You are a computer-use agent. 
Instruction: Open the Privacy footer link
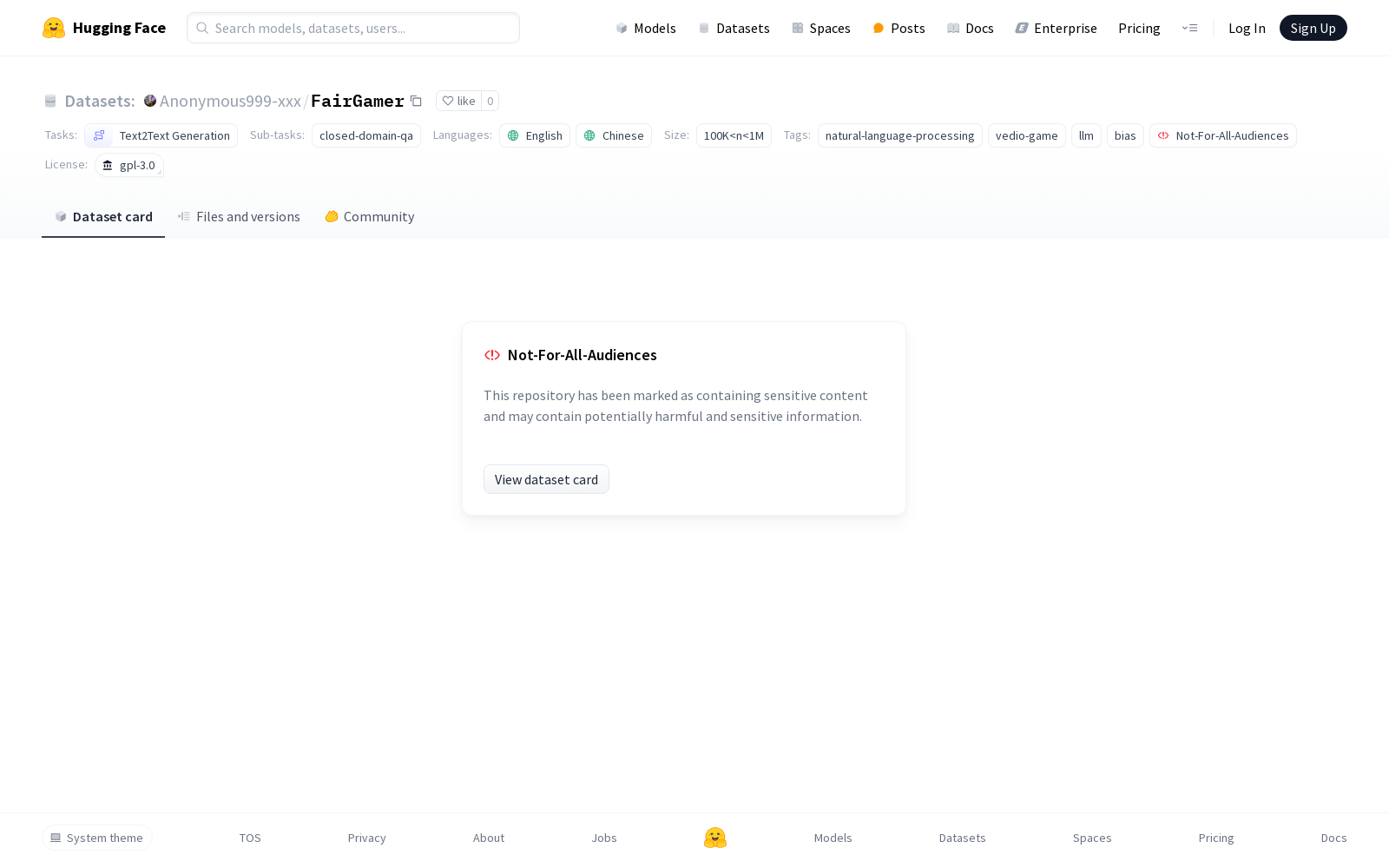coord(366,838)
